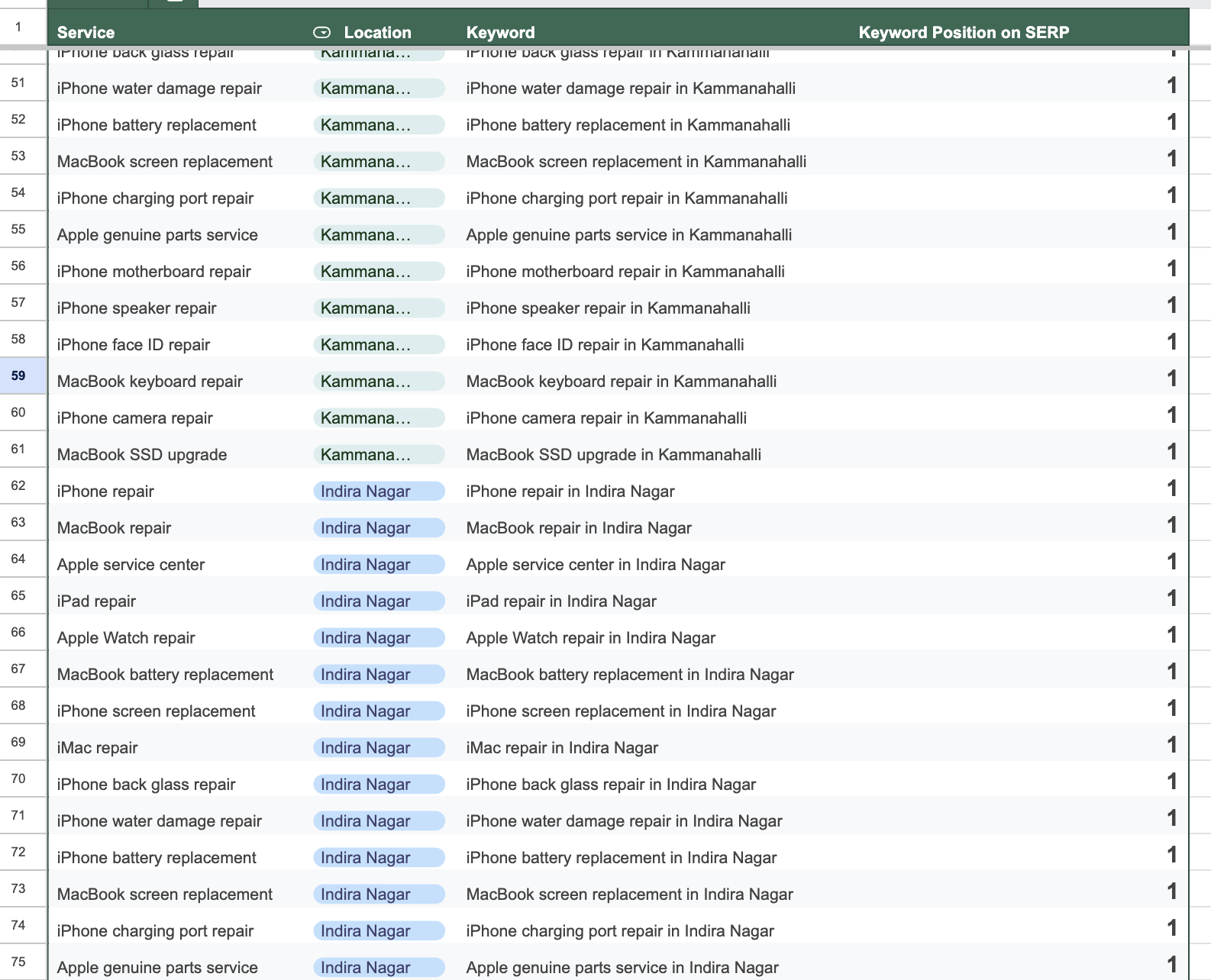Open Location dropdown for MacBook screen replacement in Kammanahalli
The height and width of the screenshot is (980, 1211).
click(x=379, y=162)
